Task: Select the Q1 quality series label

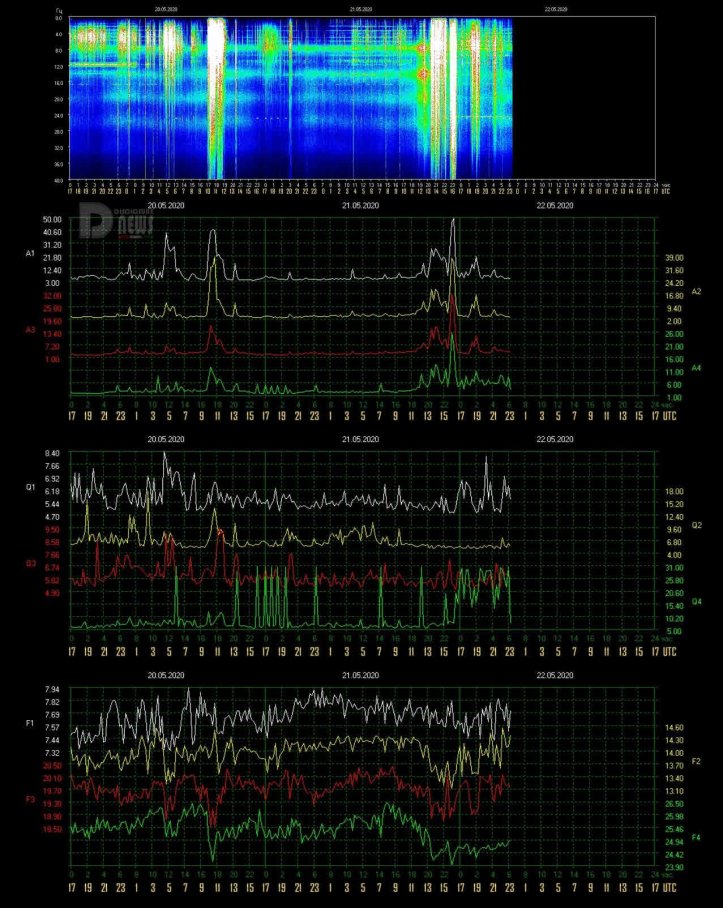Action: (30, 488)
